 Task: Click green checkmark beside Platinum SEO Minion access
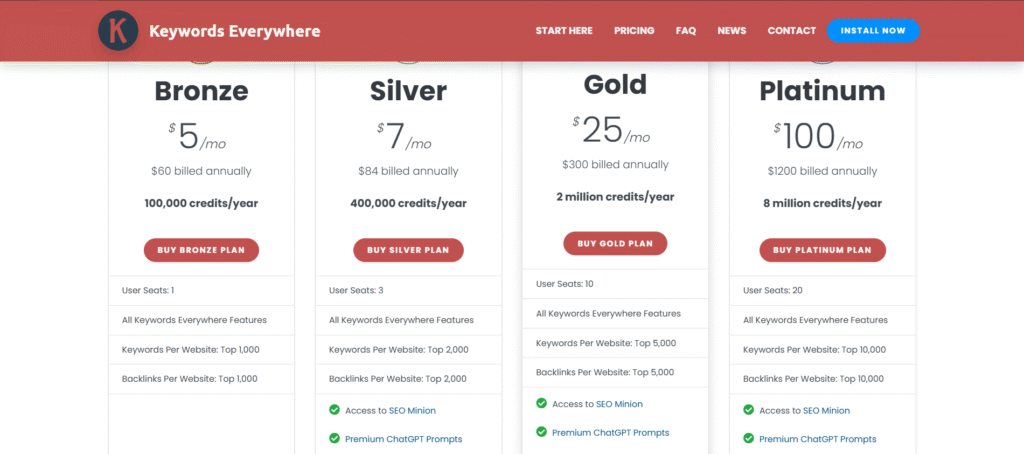click(748, 410)
